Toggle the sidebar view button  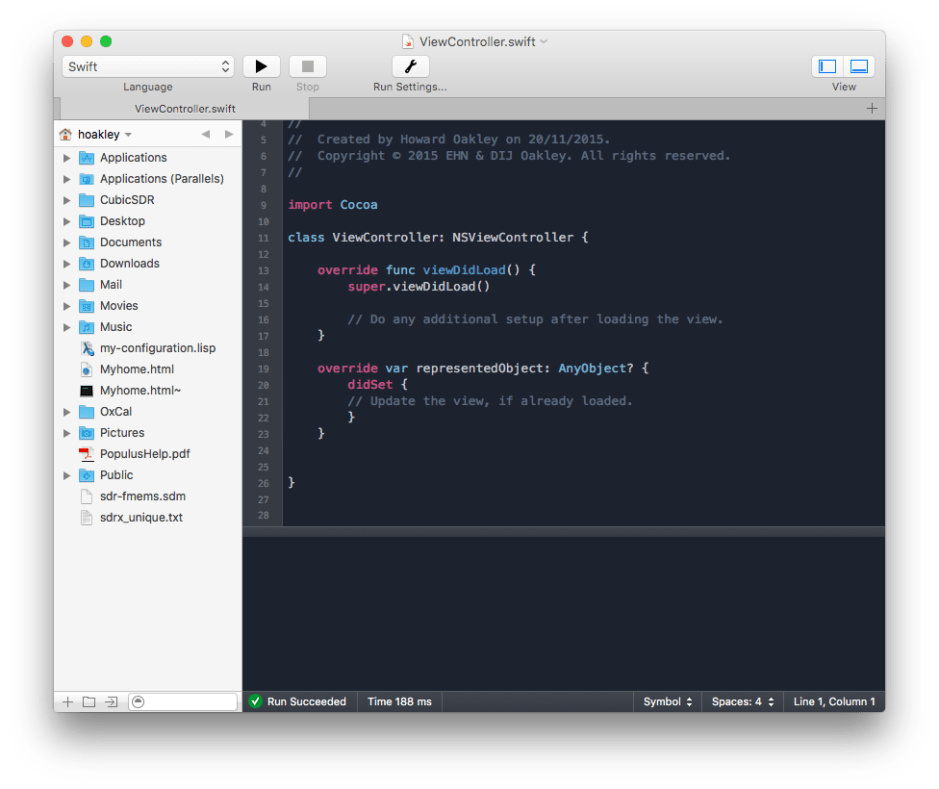pyautogui.click(x=828, y=66)
